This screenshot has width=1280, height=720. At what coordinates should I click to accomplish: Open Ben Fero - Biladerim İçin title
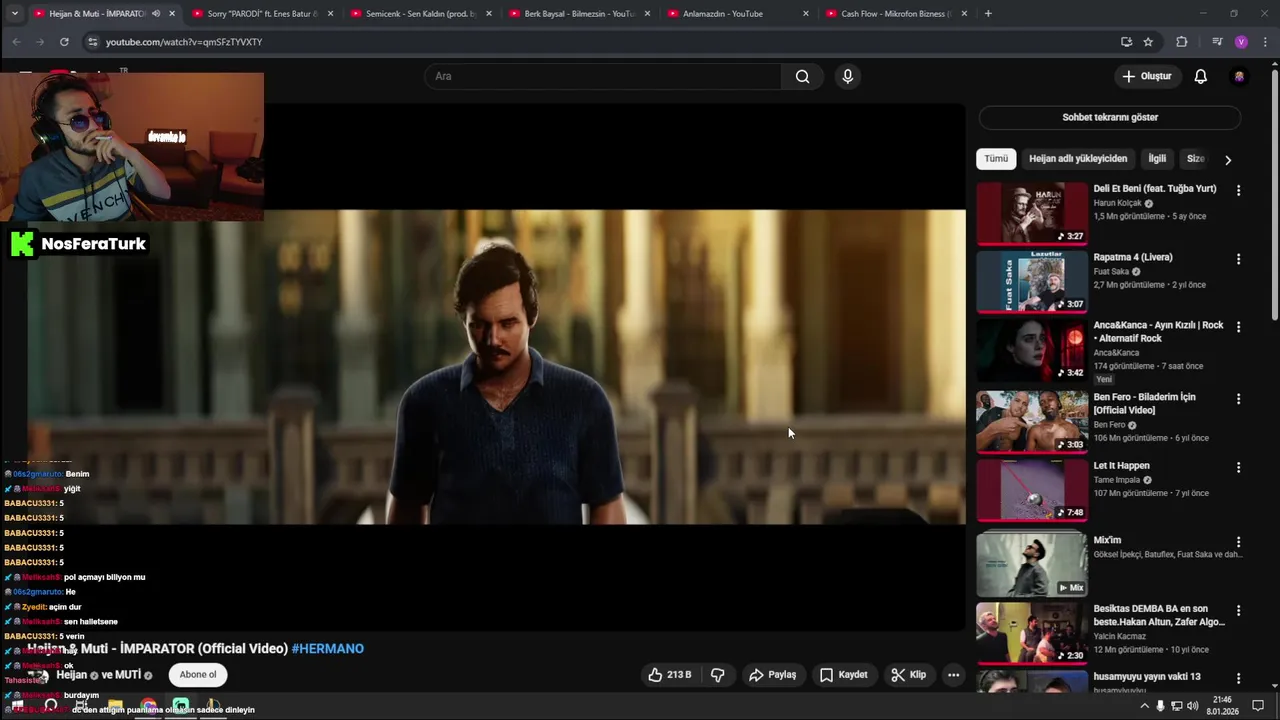1145,404
